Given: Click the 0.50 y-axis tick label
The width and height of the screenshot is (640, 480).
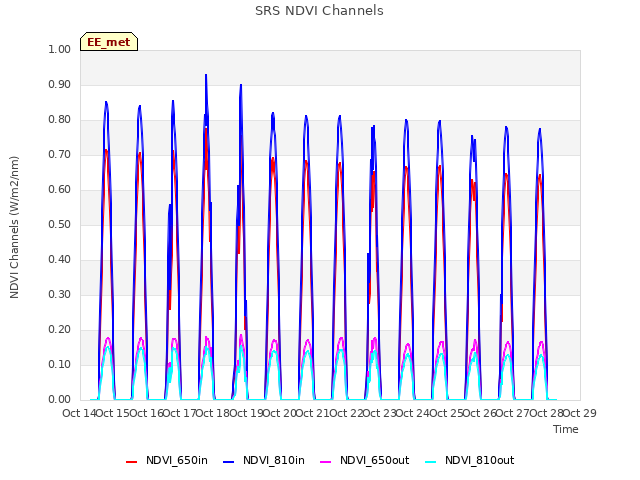Looking at the screenshot, I should point(60,224).
